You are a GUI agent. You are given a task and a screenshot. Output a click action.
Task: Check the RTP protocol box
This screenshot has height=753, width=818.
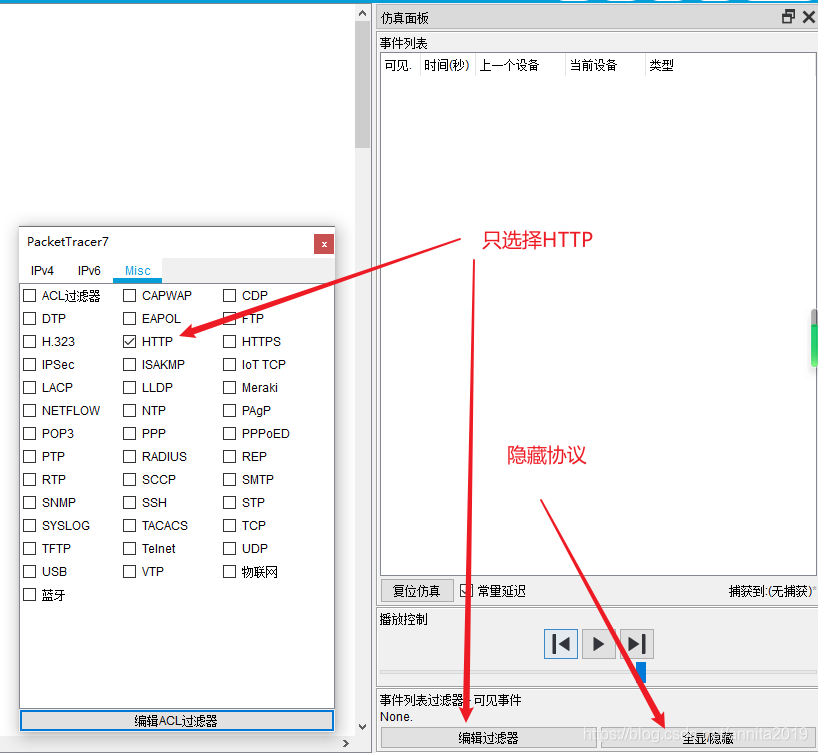pos(30,479)
